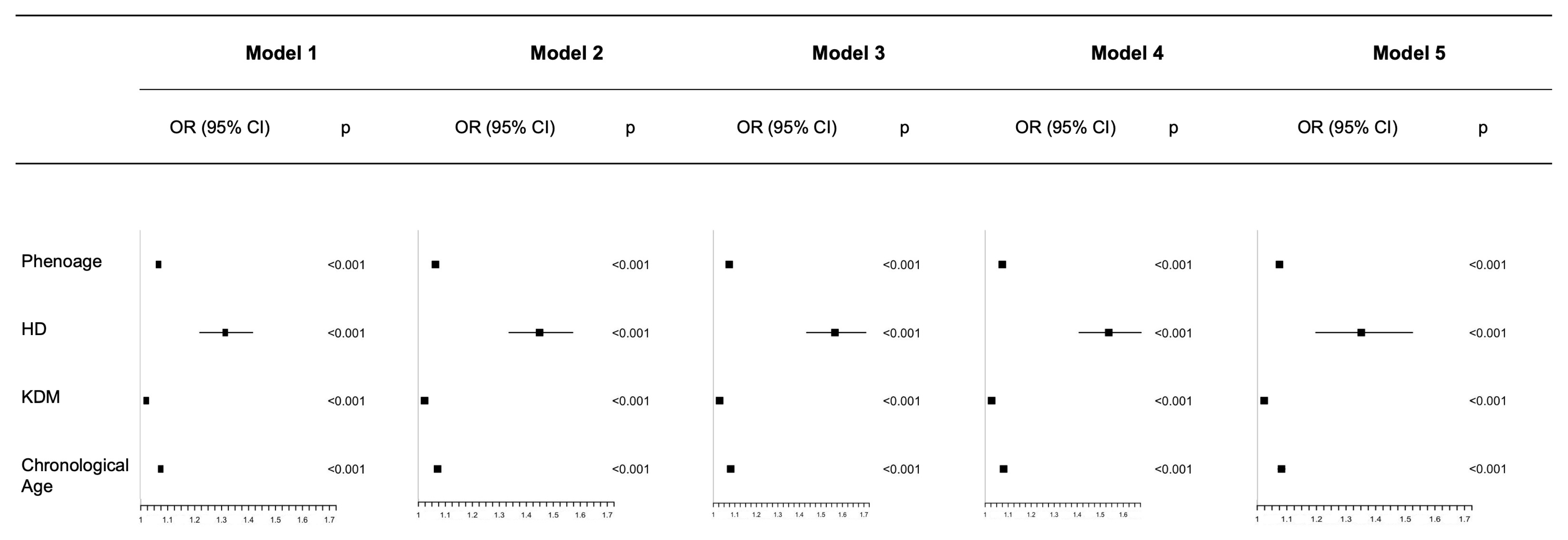This screenshot has height=540, width=1568.
Task: Click the HD square marker in Model 5
Action: (x=1361, y=333)
